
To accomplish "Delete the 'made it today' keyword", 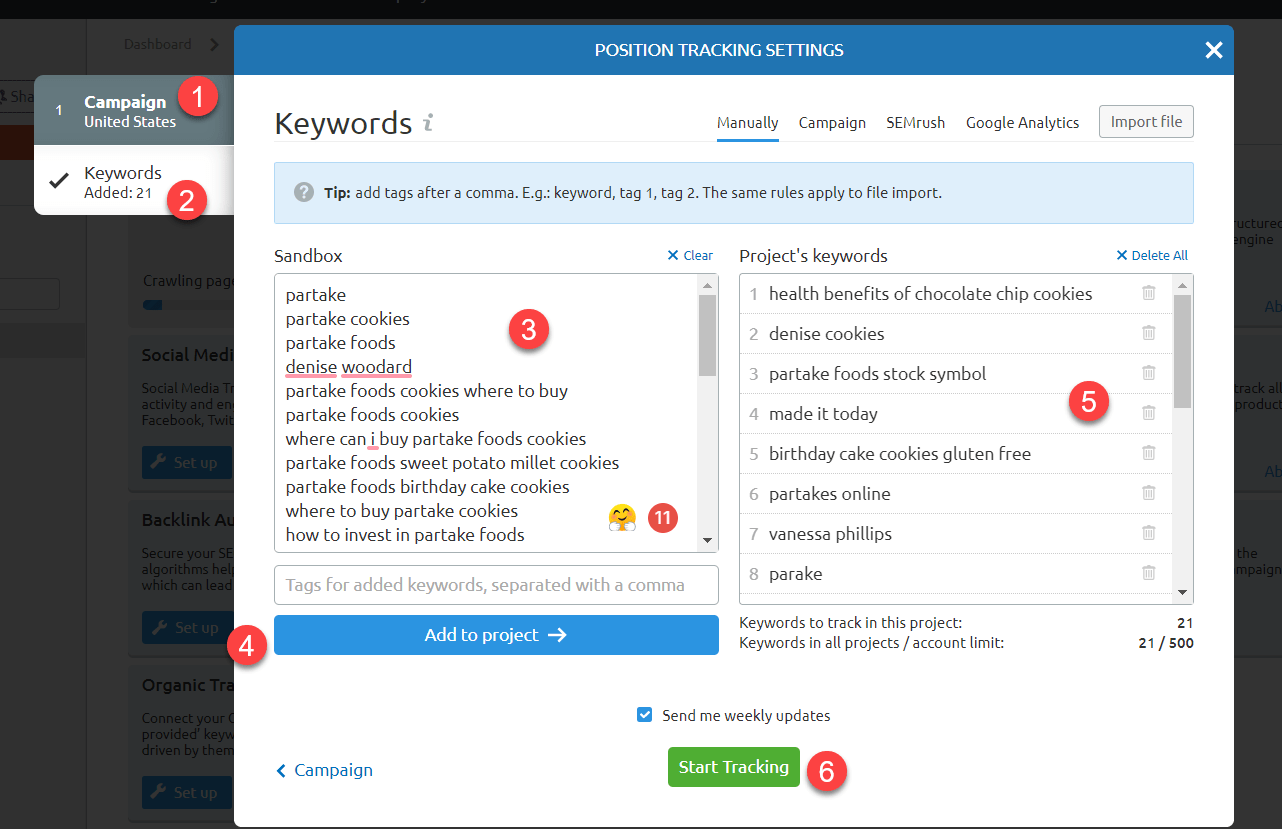I will pos(1148,413).
